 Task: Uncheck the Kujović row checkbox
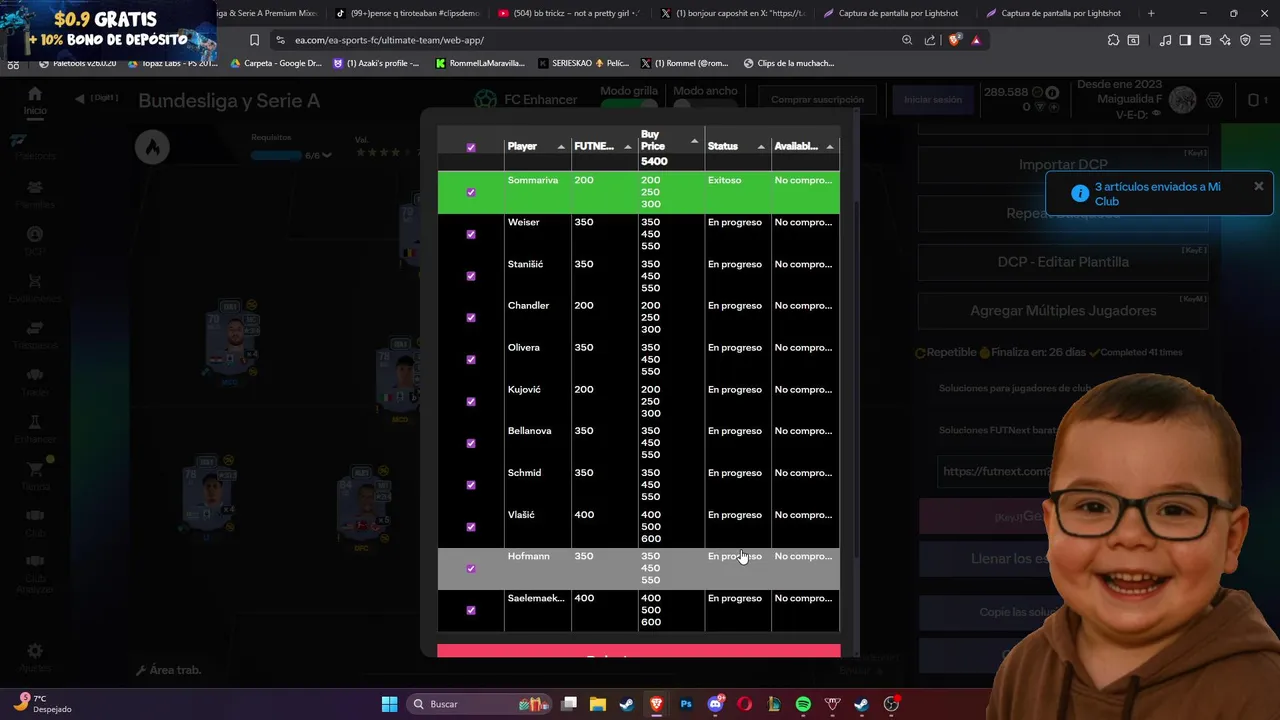click(471, 402)
